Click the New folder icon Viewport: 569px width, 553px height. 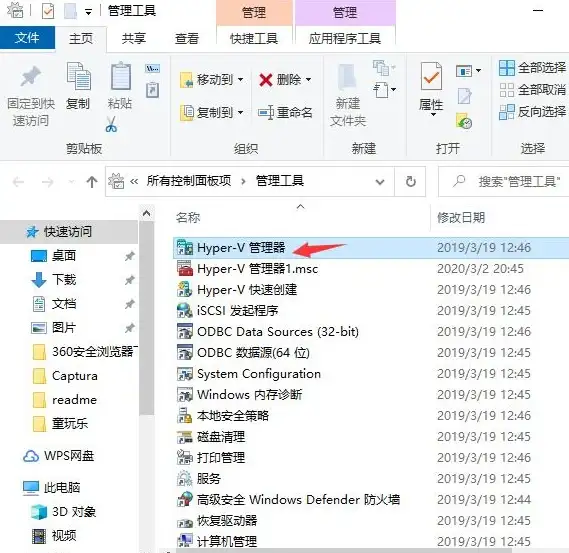(348, 77)
